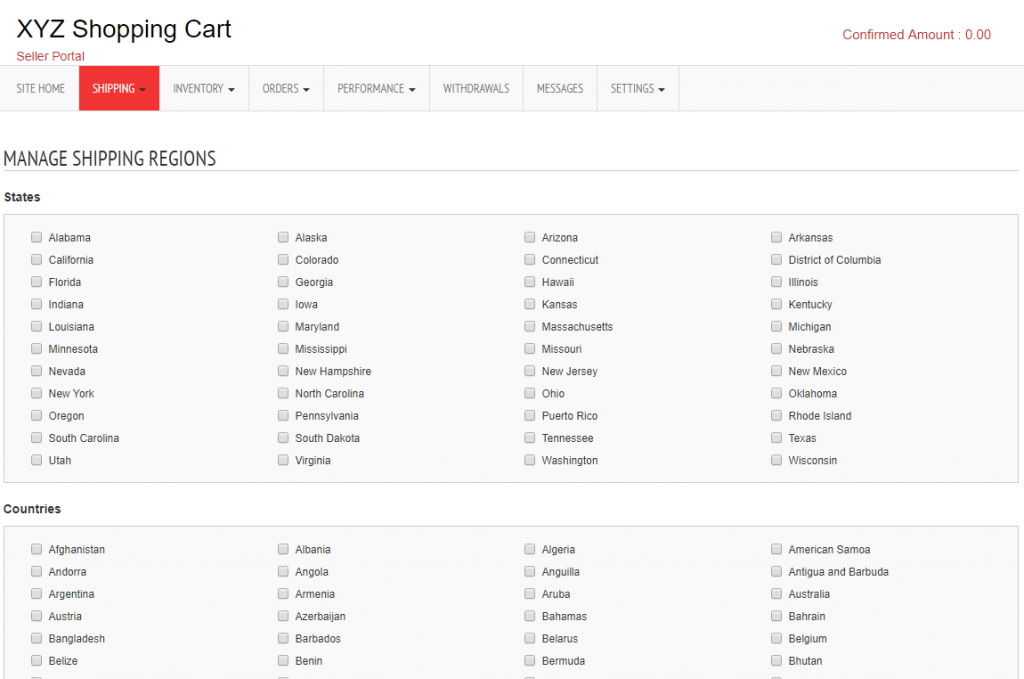The height and width of the screenshot is (679, 1024).
Task: Open the SETTINGS dropdown
Action: point(637,88)
